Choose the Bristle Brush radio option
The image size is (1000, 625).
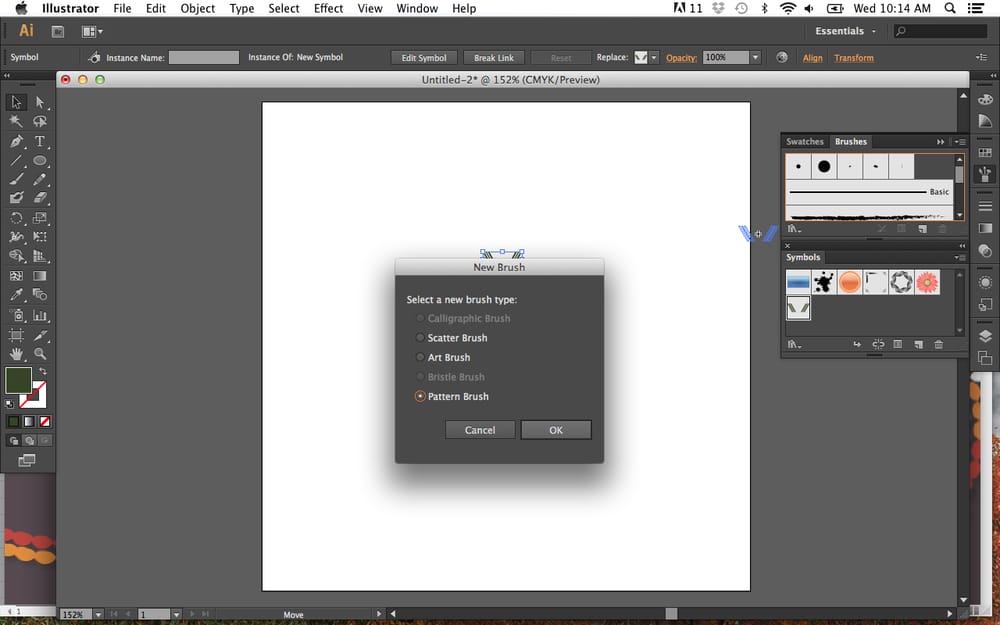(x=450, y=377)
